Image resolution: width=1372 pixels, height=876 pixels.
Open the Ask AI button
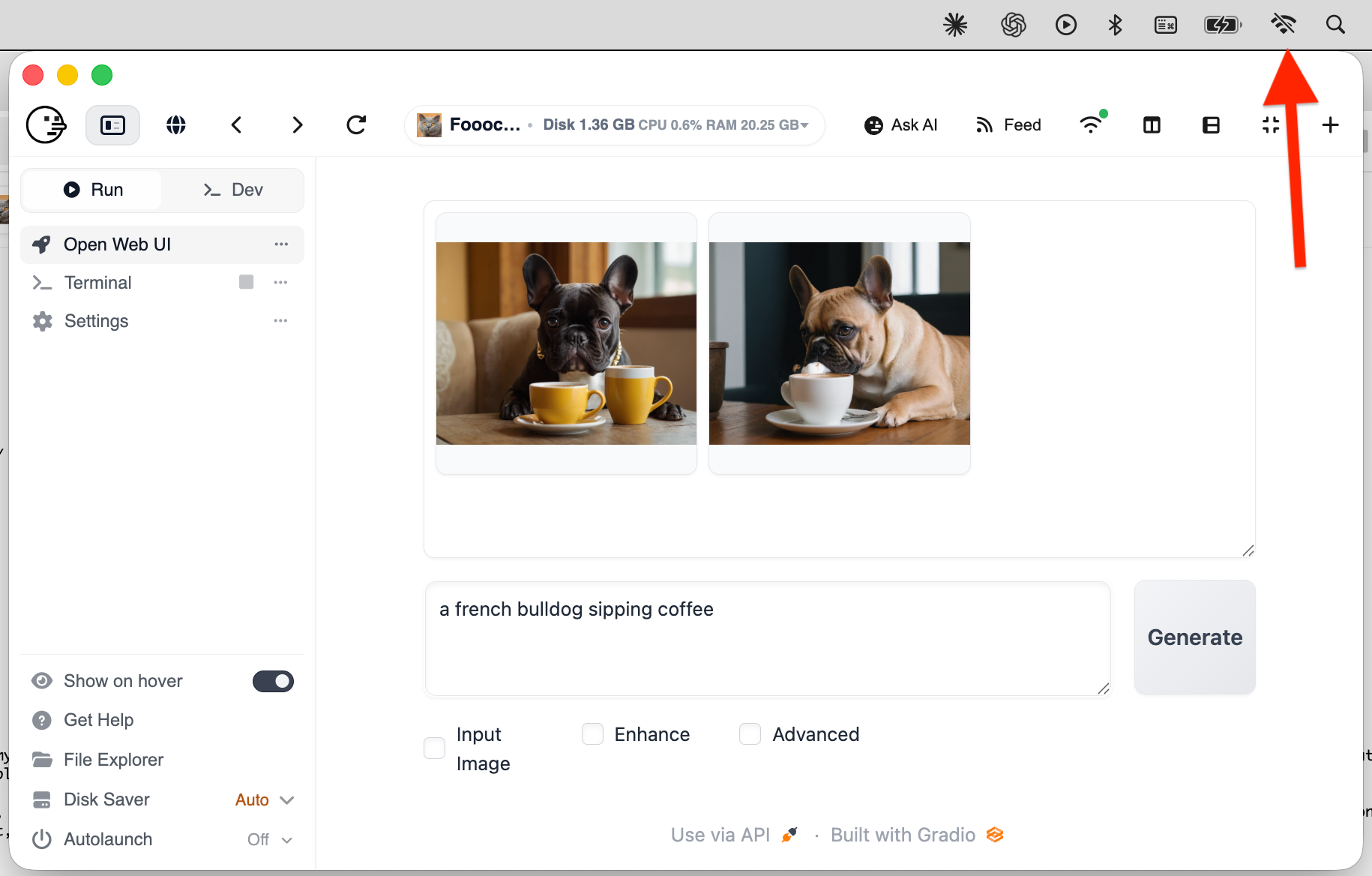[x=900, y=125]
